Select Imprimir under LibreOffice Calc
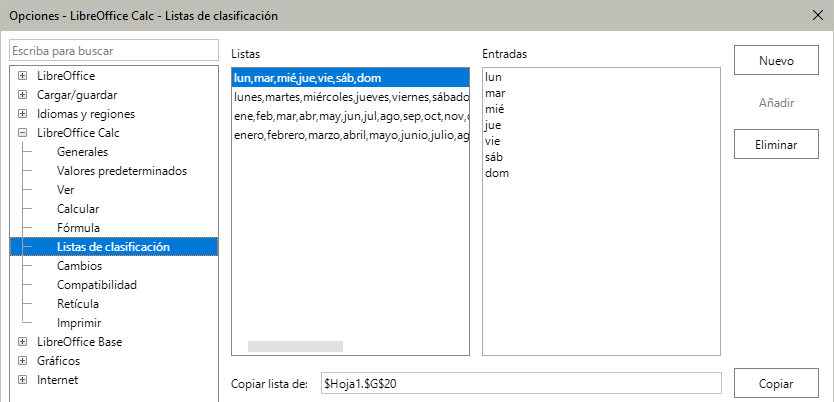This screenshot has width=834, height=402. point(79,323)
